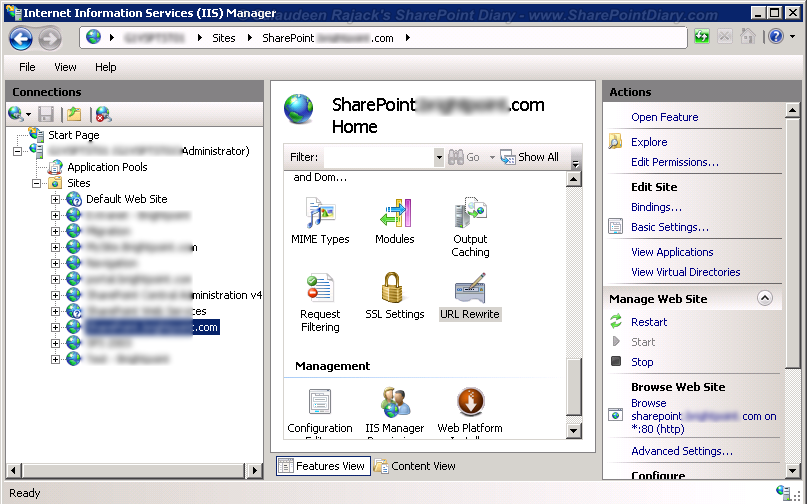Click the greyed Forward navigation arrow

pyautogui.click(x=50, y=39)
